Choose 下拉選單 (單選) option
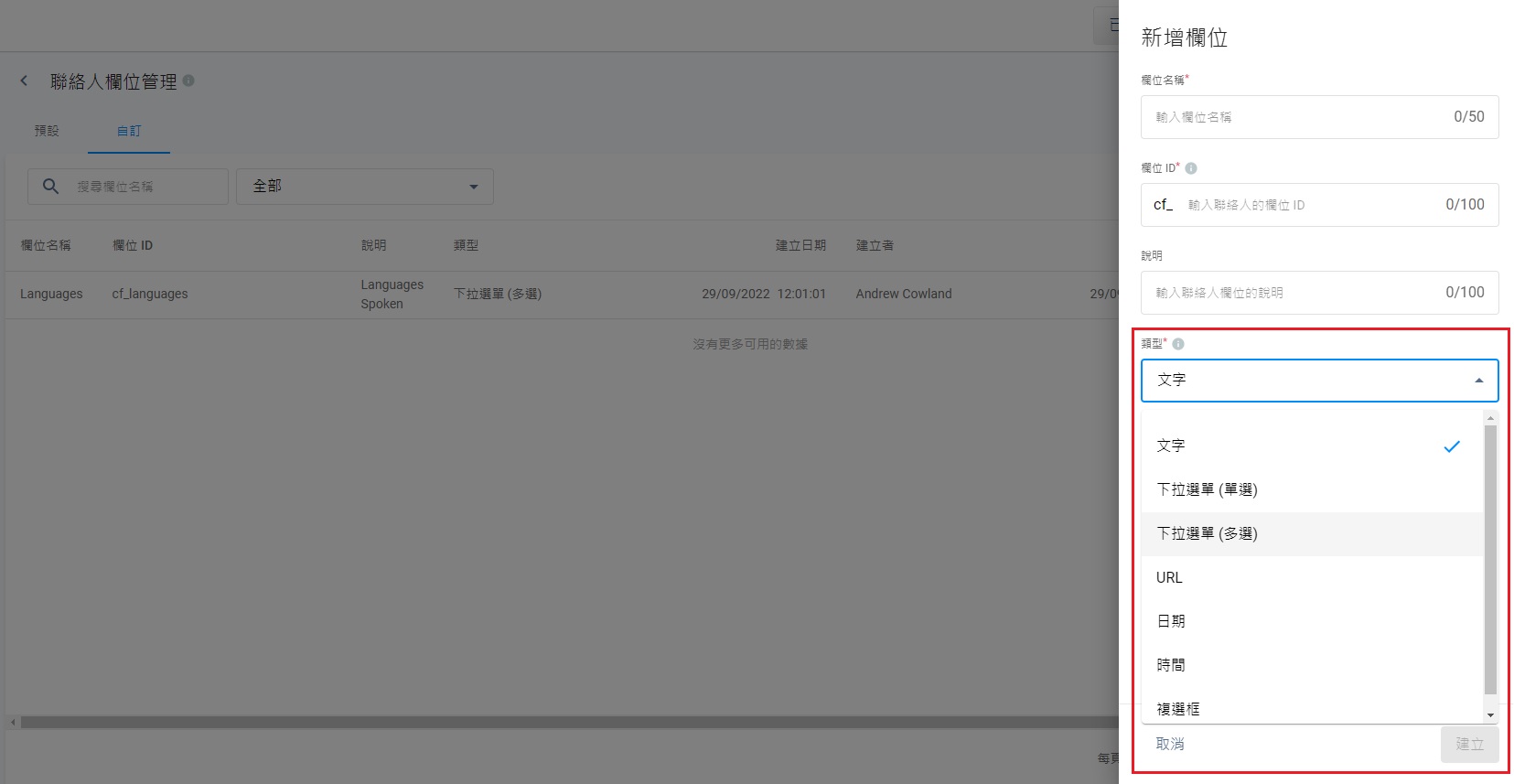The image size is (1514, 784). tap(1312, 490)
